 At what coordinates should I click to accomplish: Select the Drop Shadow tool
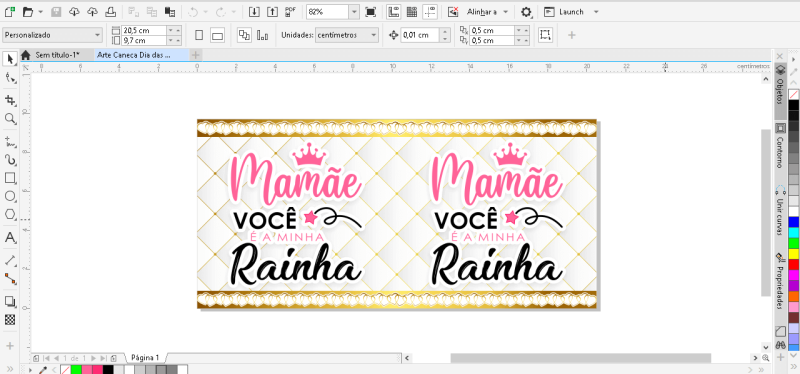10,302
